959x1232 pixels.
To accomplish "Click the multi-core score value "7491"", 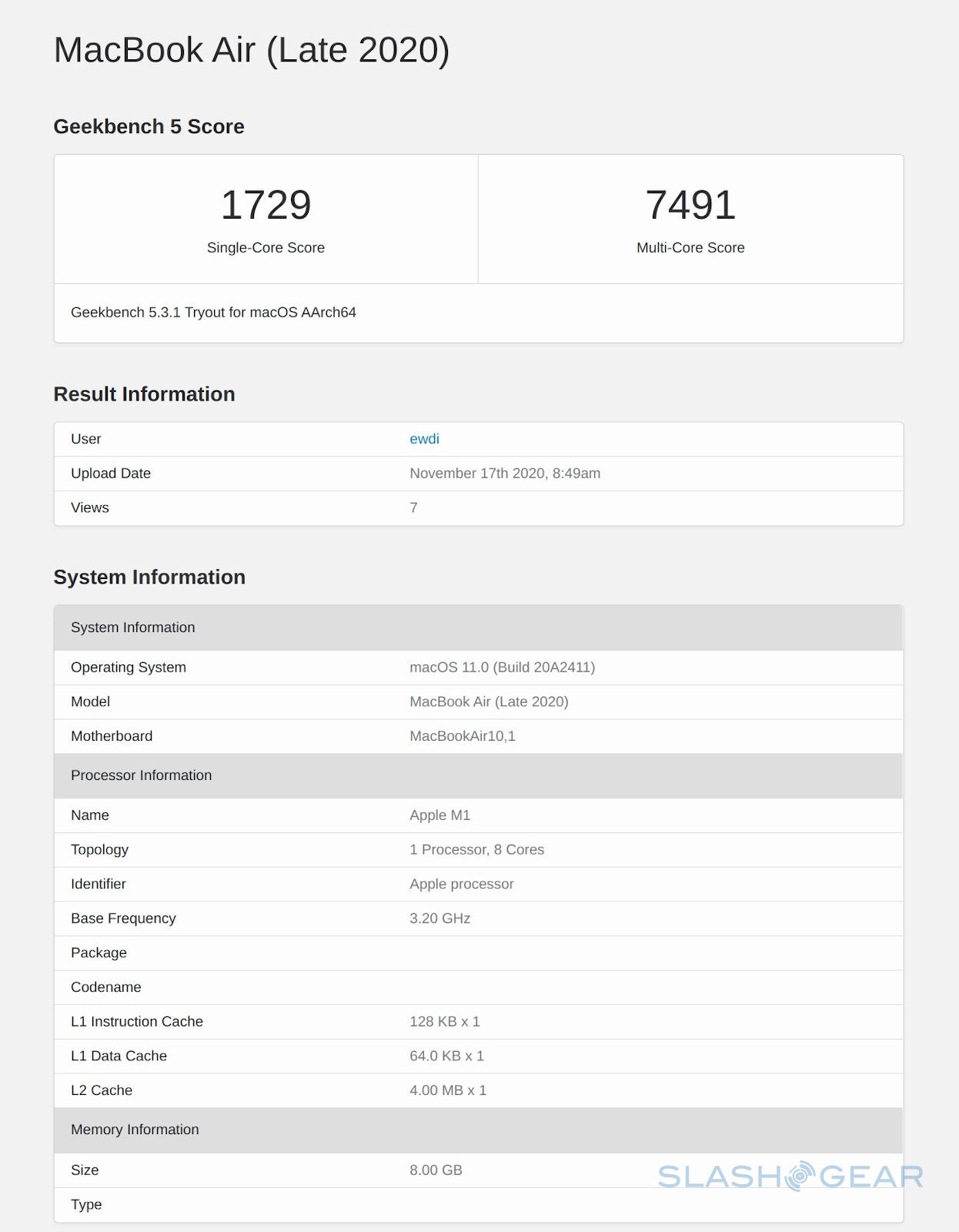I will (690, 205).
